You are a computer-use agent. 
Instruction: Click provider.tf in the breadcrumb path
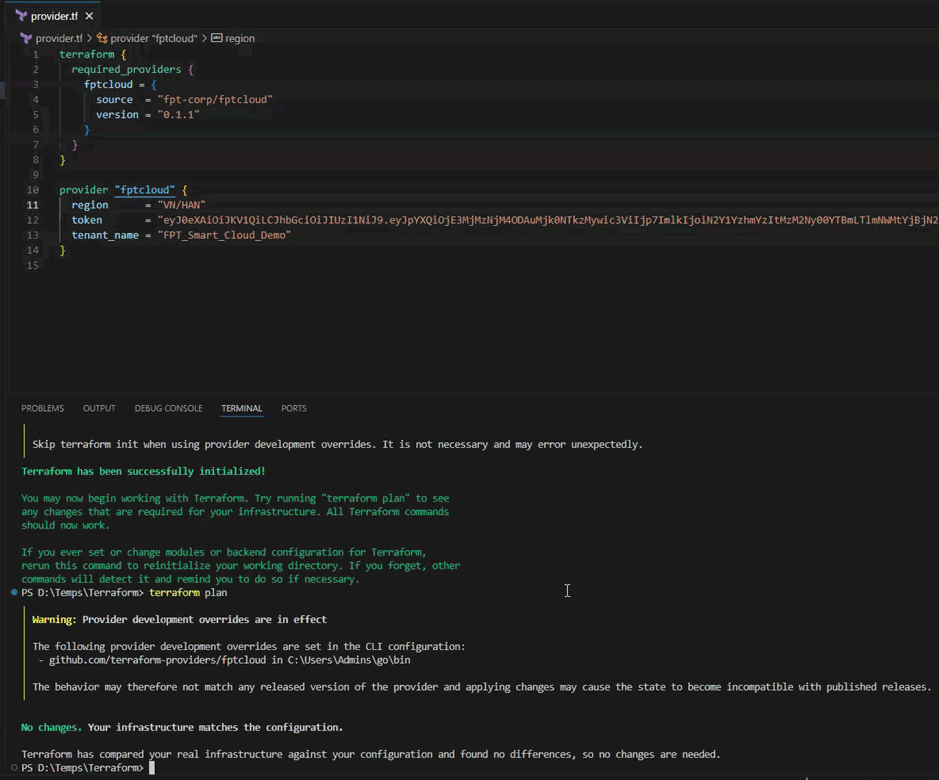tap(59, 38)
